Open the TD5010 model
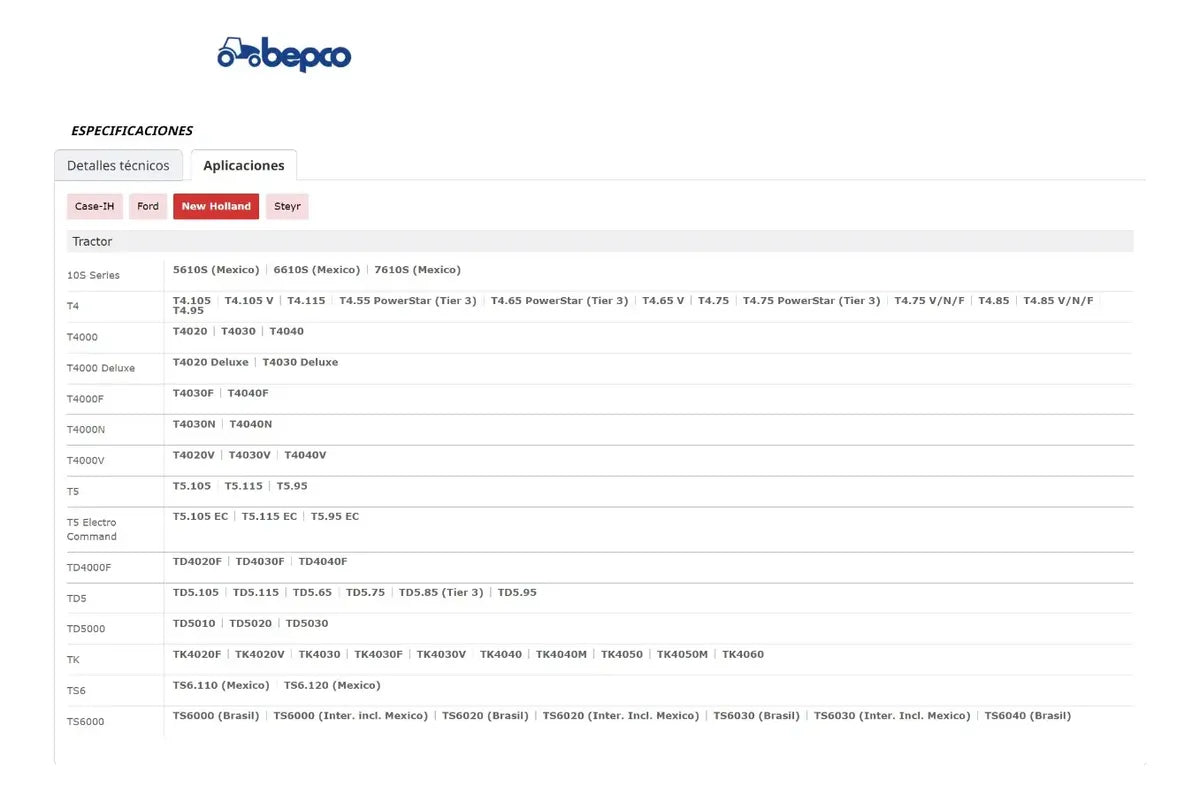The width and height of the screenshot is (1200, 801). tap(194, 625)
